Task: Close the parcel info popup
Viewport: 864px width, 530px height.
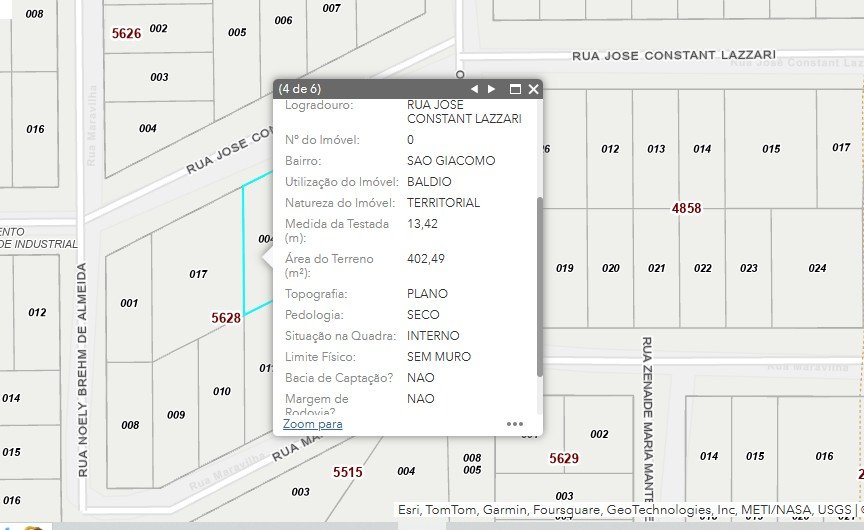Action: tap(534, 89)
